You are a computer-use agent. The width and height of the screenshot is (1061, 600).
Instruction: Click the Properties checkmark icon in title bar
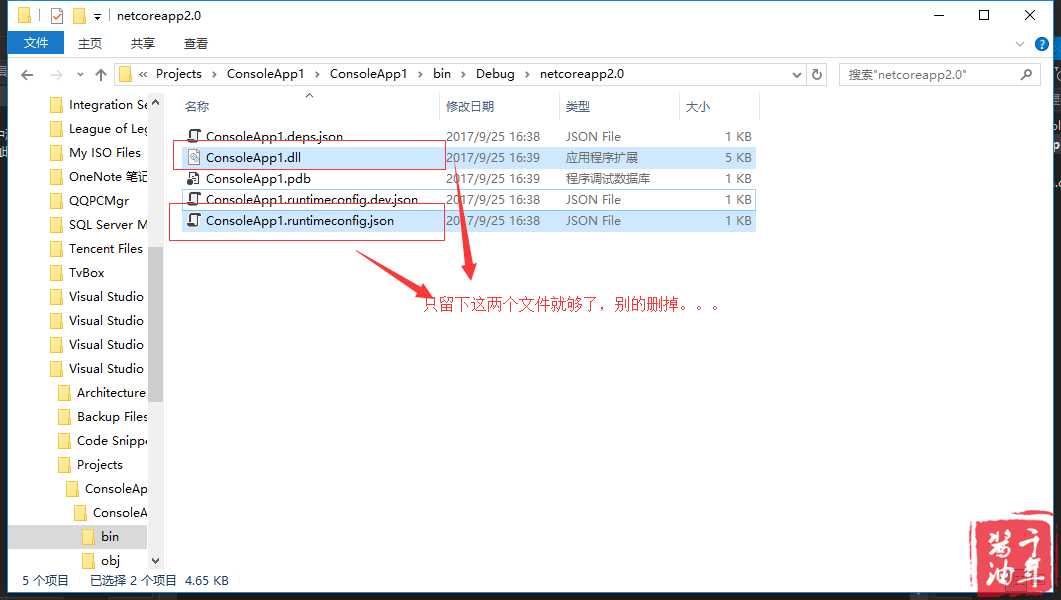pyautogui.click(x=56, y=16)
